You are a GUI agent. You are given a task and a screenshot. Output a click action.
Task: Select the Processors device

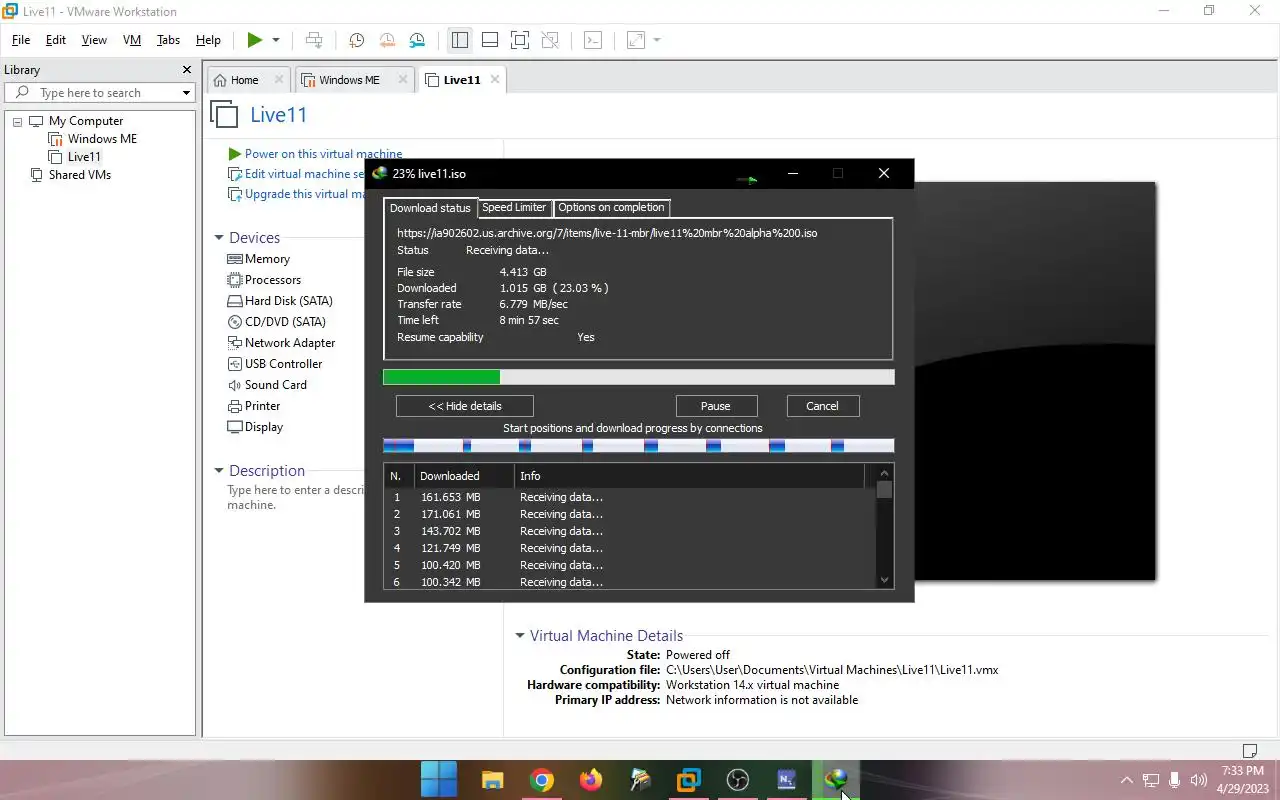[x=264, y=280]
